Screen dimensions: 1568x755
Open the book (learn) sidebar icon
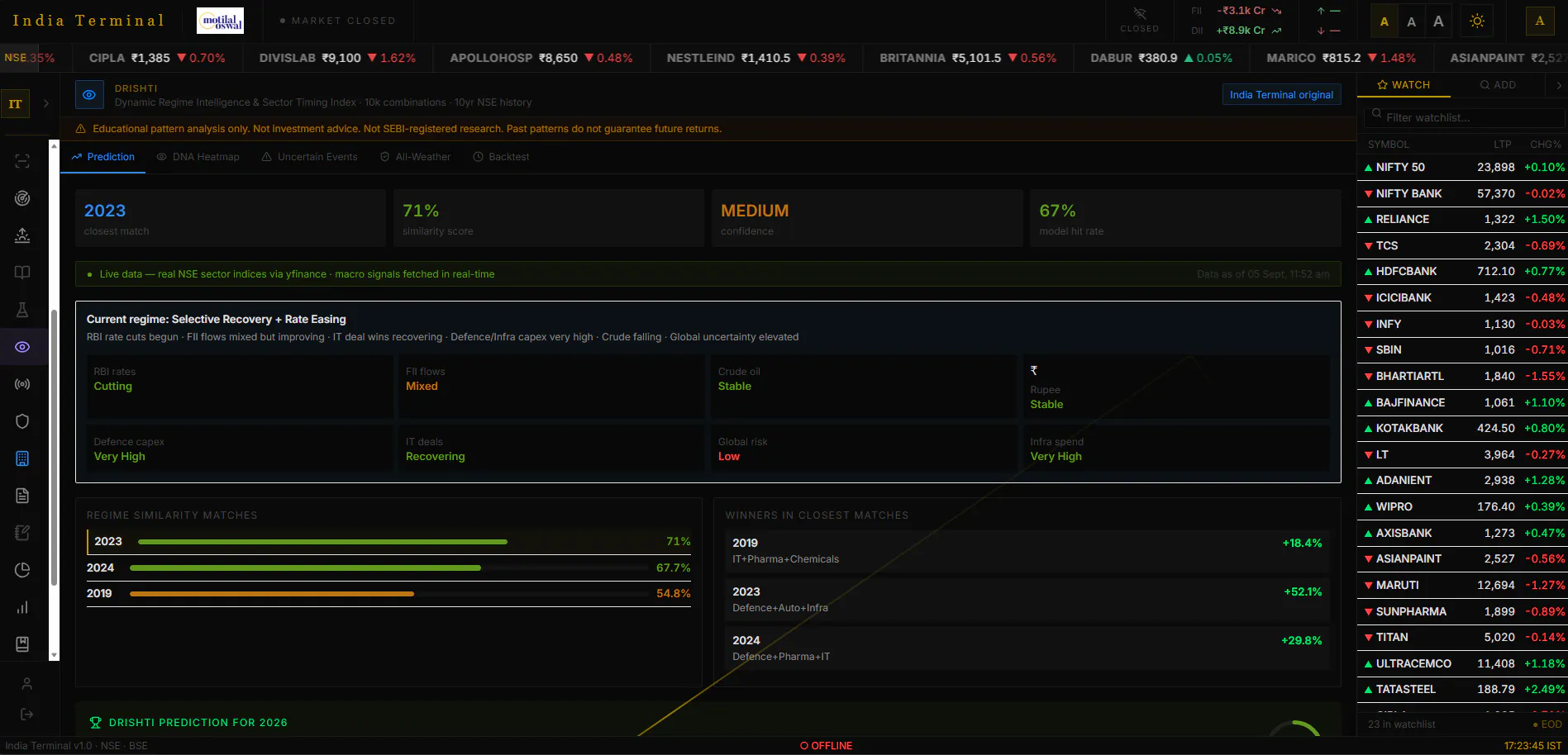click(22, 273)
